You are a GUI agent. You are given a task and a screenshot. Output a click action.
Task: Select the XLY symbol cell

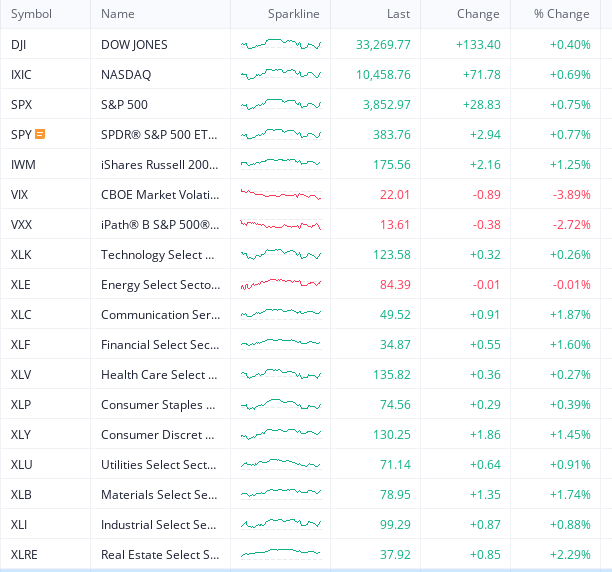click(x=21, y=435)
